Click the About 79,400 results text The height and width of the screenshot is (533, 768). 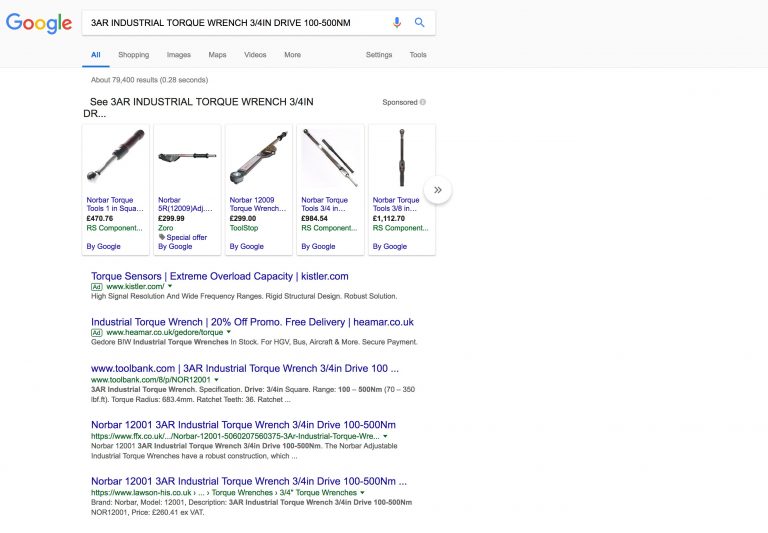click(149, 80)
